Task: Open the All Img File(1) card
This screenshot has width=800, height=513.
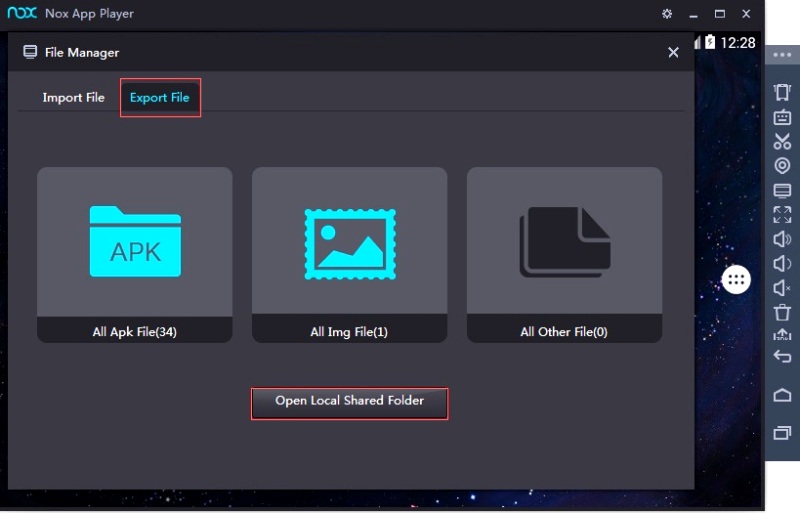Action: pyautogui.click(x=349, y=255)
